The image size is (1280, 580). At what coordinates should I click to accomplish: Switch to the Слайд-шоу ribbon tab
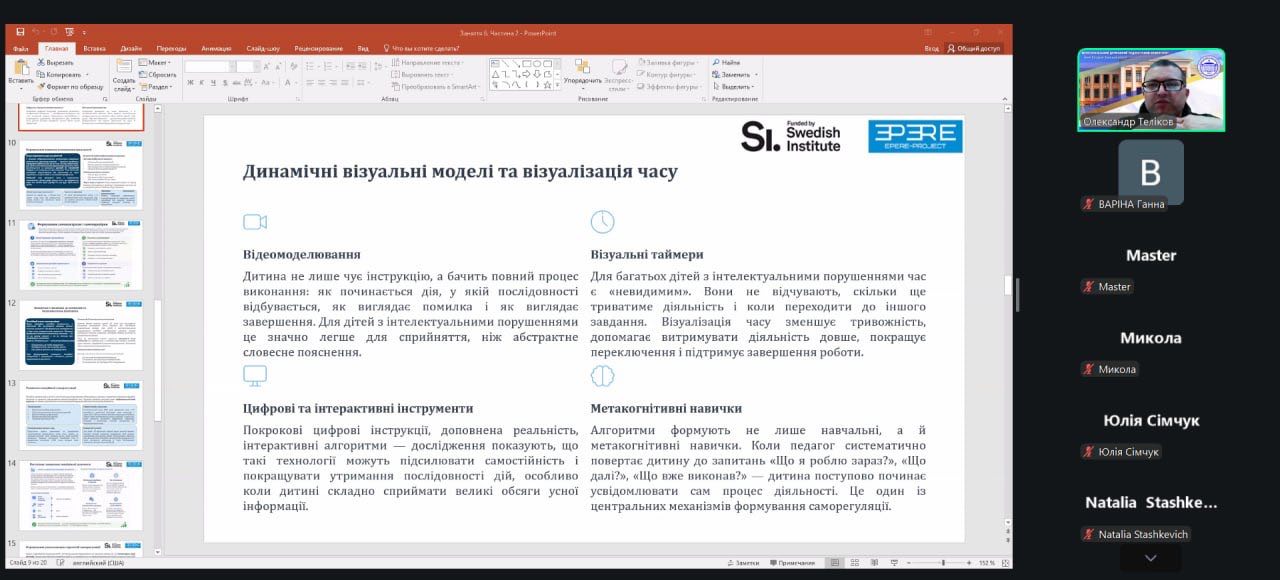pyautogui.click(x=263, y=48)
